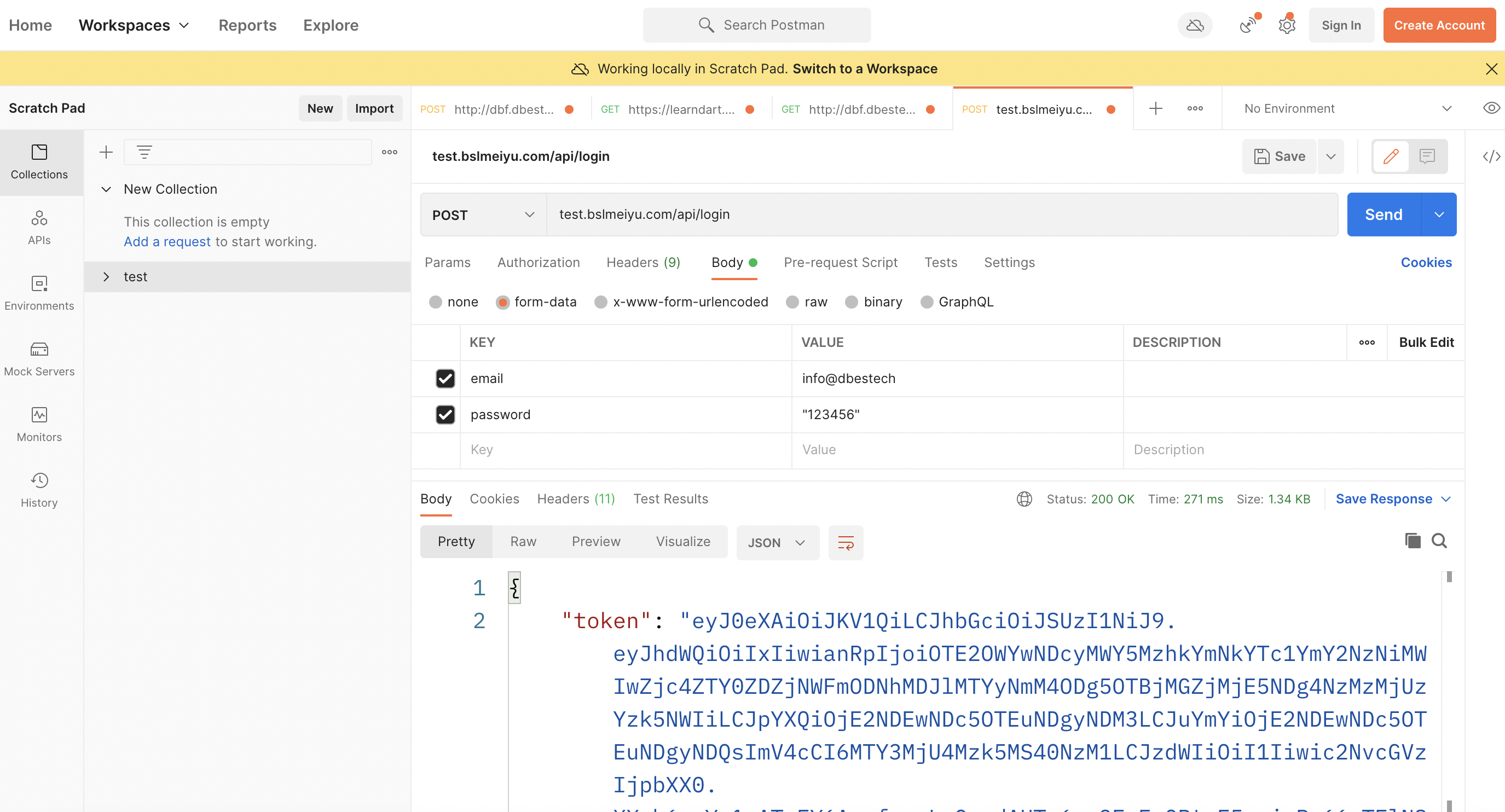This screenshot has width=1505, height=812.
Task: Open the code snippet icon
Action: click(1491, 156)
